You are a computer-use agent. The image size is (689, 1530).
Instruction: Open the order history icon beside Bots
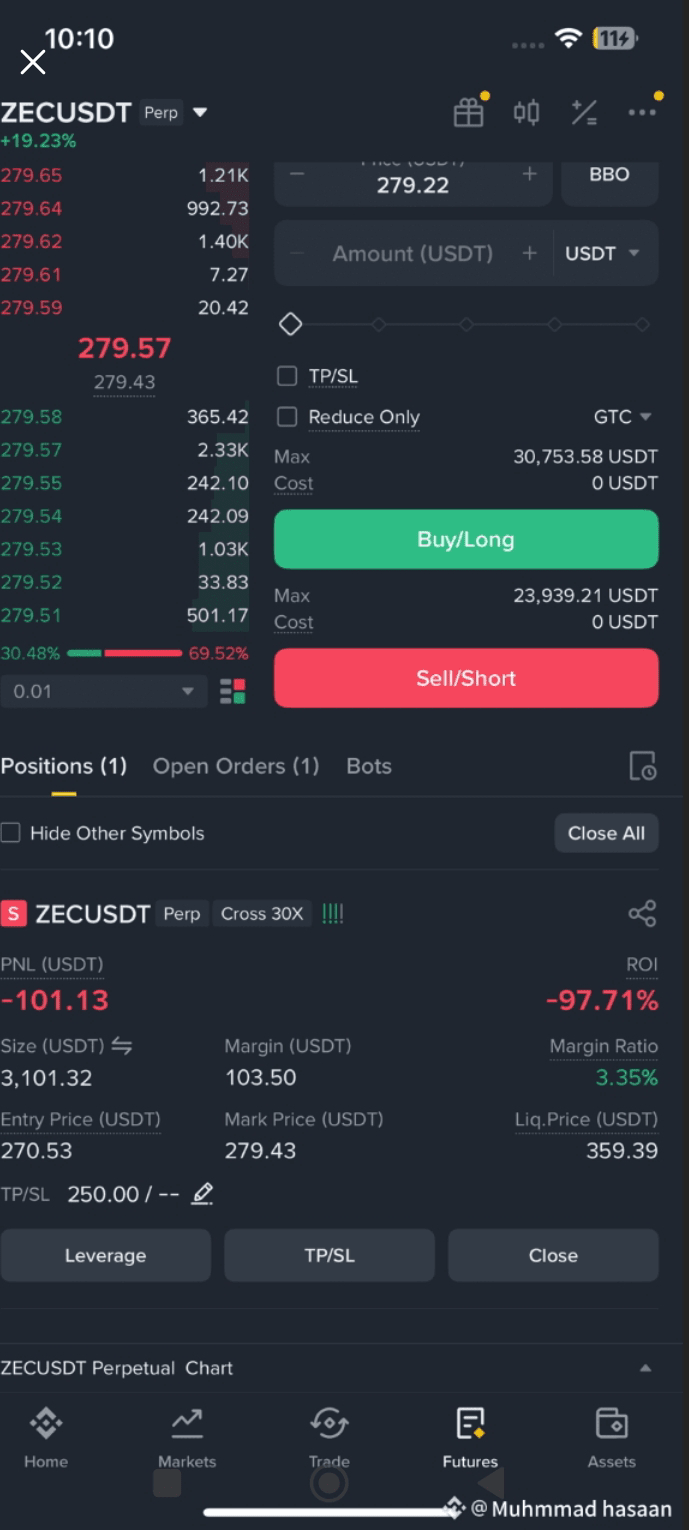[x=642, y=766]
